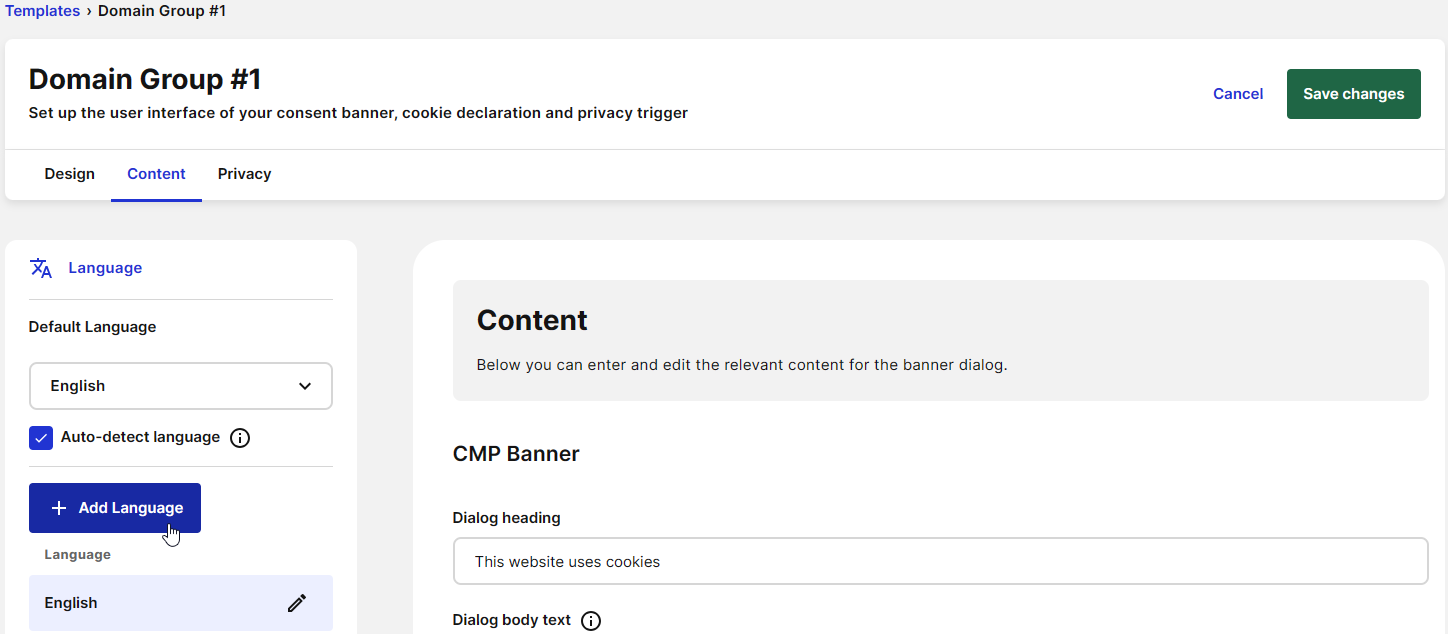The width and height of the screenshot is (1448, 634).
Task: Select the English row in the language list
Action: pos(181,603)
